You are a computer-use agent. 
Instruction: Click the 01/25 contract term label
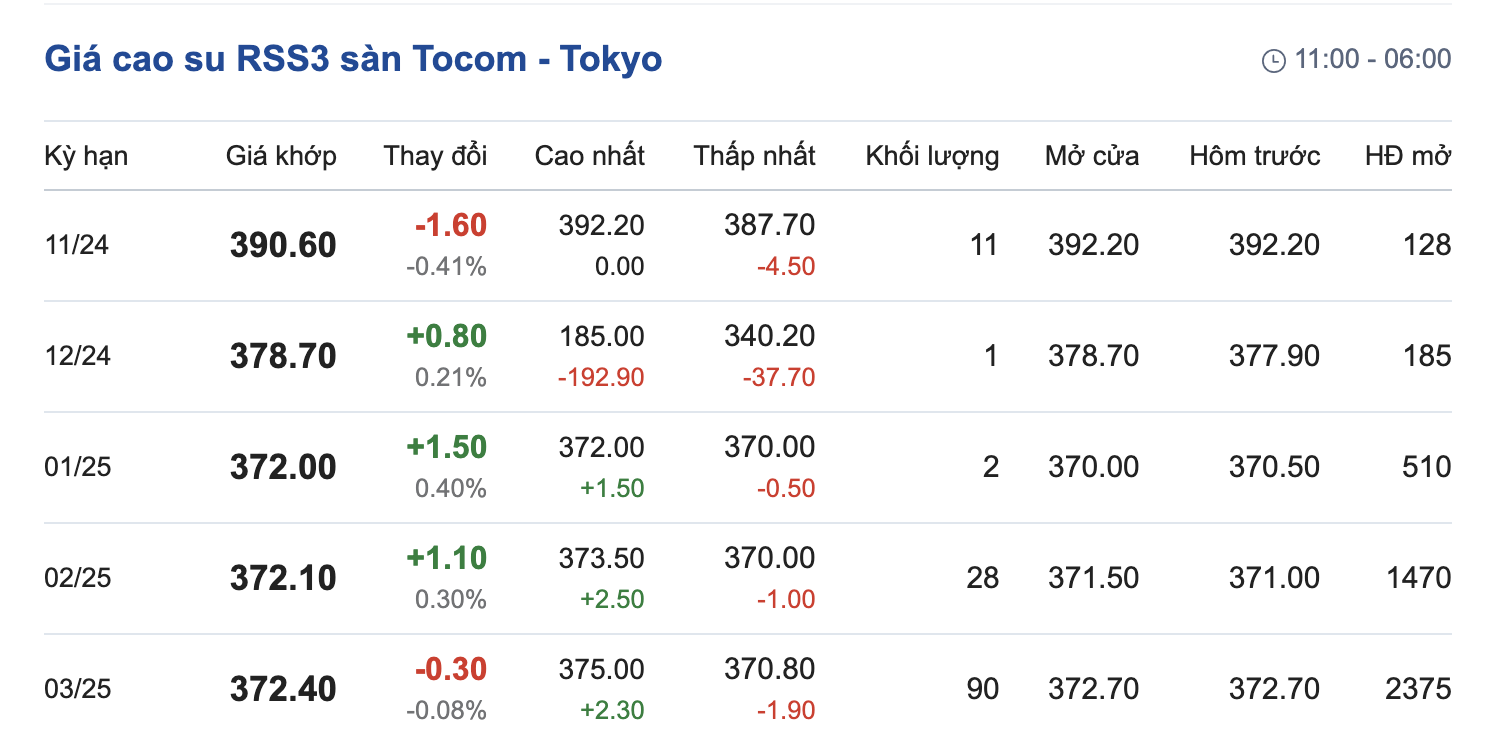pyautogui.click(x=77, y=467)
